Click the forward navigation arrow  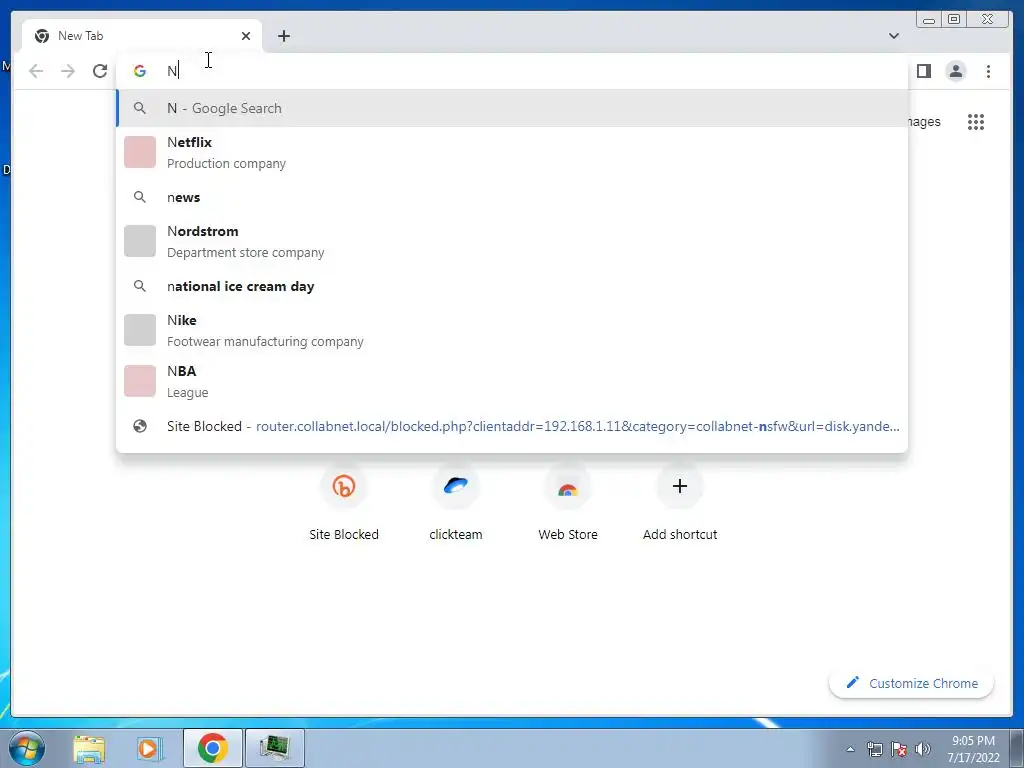[68, 71]
